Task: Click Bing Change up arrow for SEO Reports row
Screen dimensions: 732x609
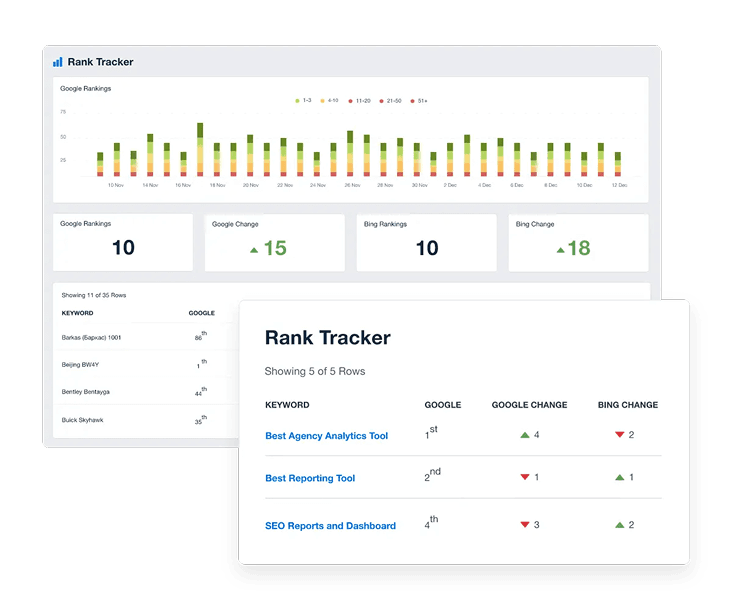Action: click(x=619, y=525)
